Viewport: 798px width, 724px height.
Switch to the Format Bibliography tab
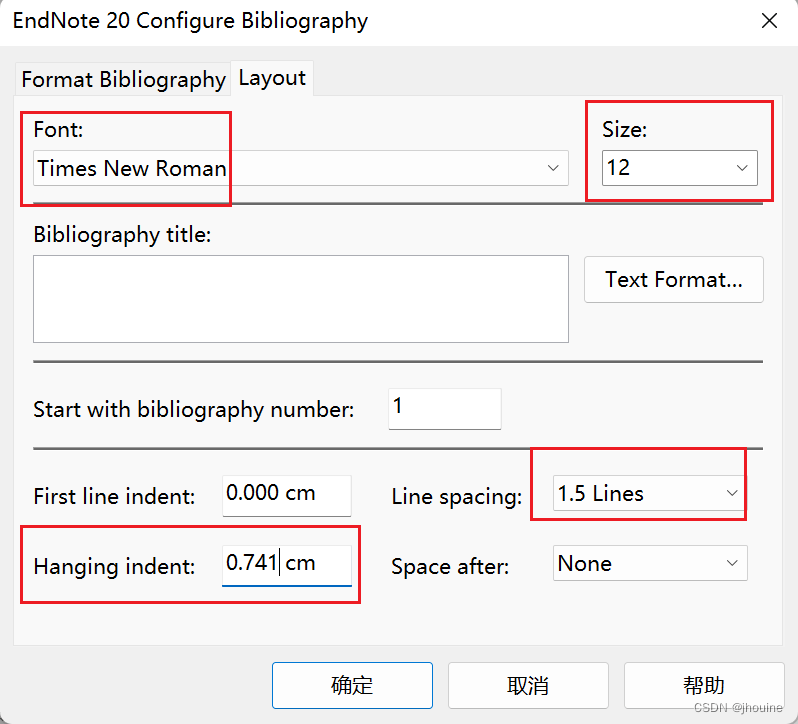(123, 79)
